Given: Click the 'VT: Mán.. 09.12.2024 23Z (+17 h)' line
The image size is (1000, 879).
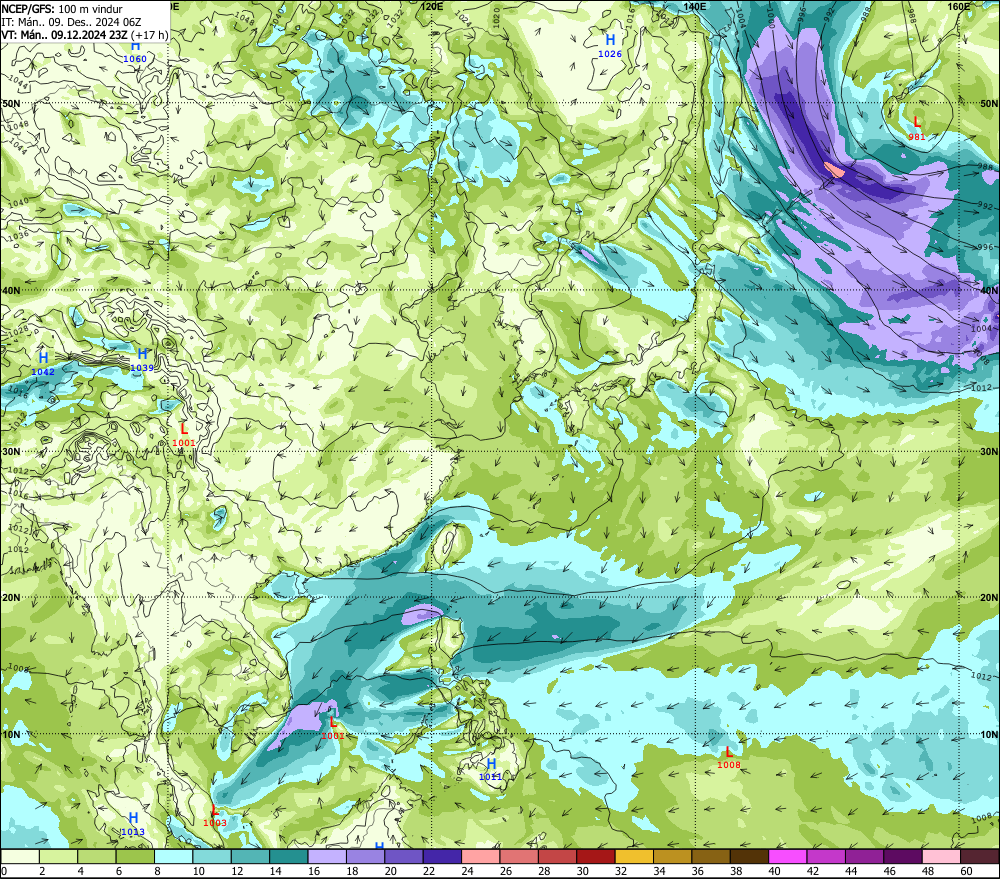Looking at the screenshot, I should point(85,34).
